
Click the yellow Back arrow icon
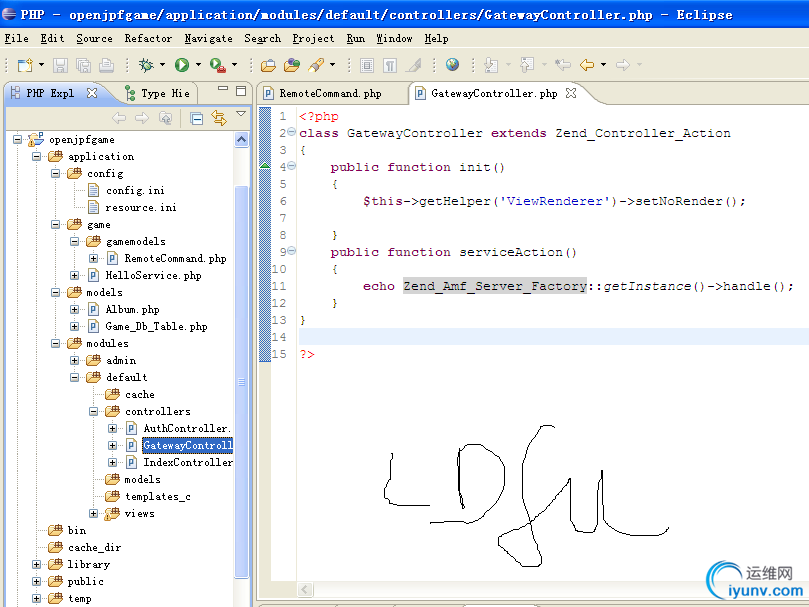tap(587, 65)
